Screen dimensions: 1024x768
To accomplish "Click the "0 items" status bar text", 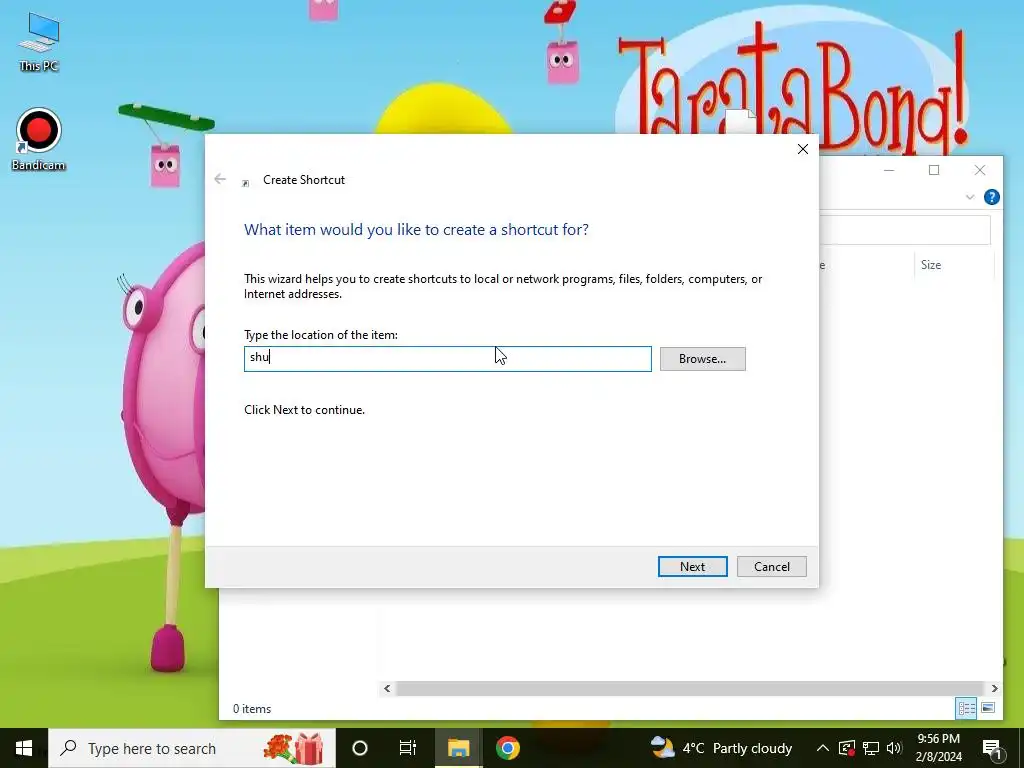I will pyautogui.click(x=252, y=709).
